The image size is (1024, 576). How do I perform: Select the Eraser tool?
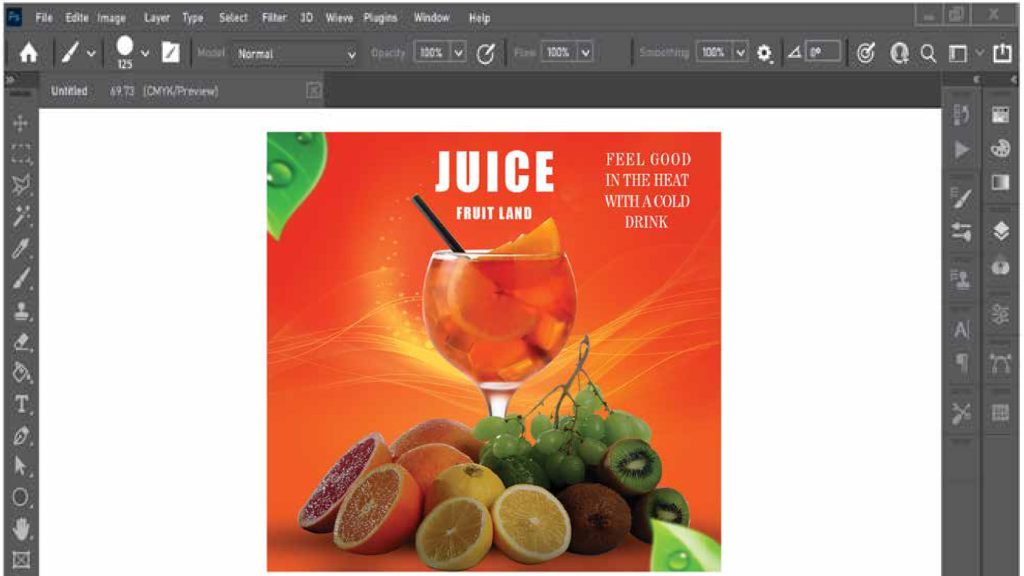(22, 342)
